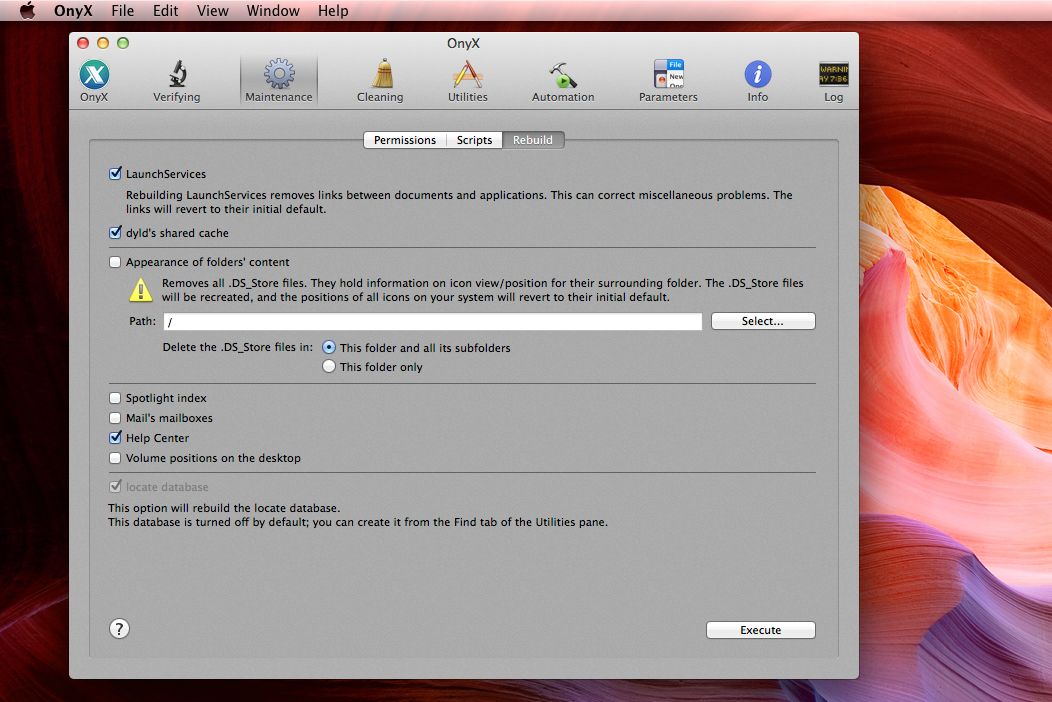Open the OnyX toolbar pane
1052x702 pixels.
tap(94, 81)
